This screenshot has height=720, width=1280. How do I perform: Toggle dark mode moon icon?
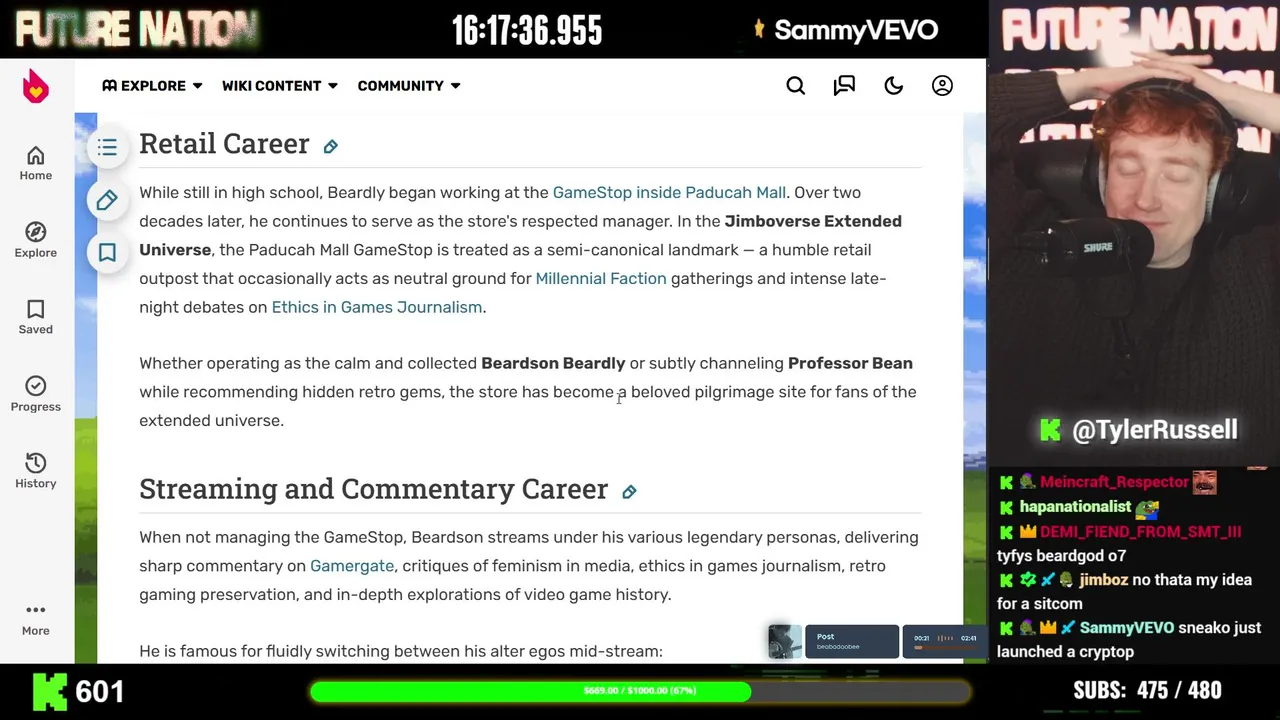(893, 86)
